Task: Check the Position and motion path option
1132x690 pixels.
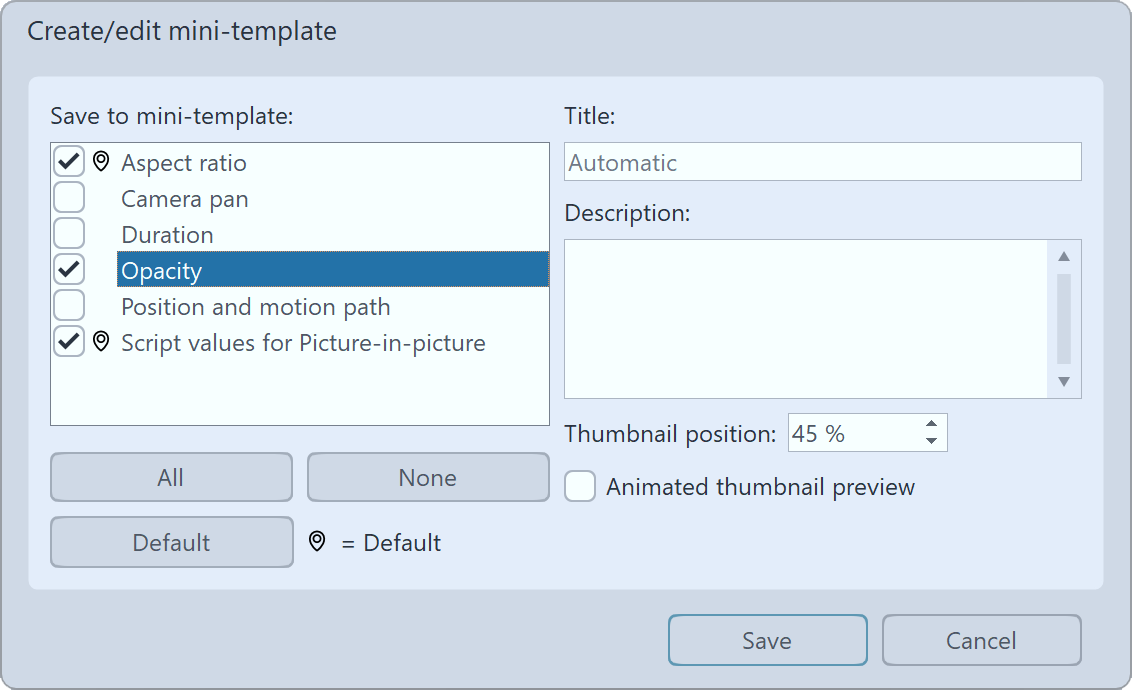Action: coord(67,305)
